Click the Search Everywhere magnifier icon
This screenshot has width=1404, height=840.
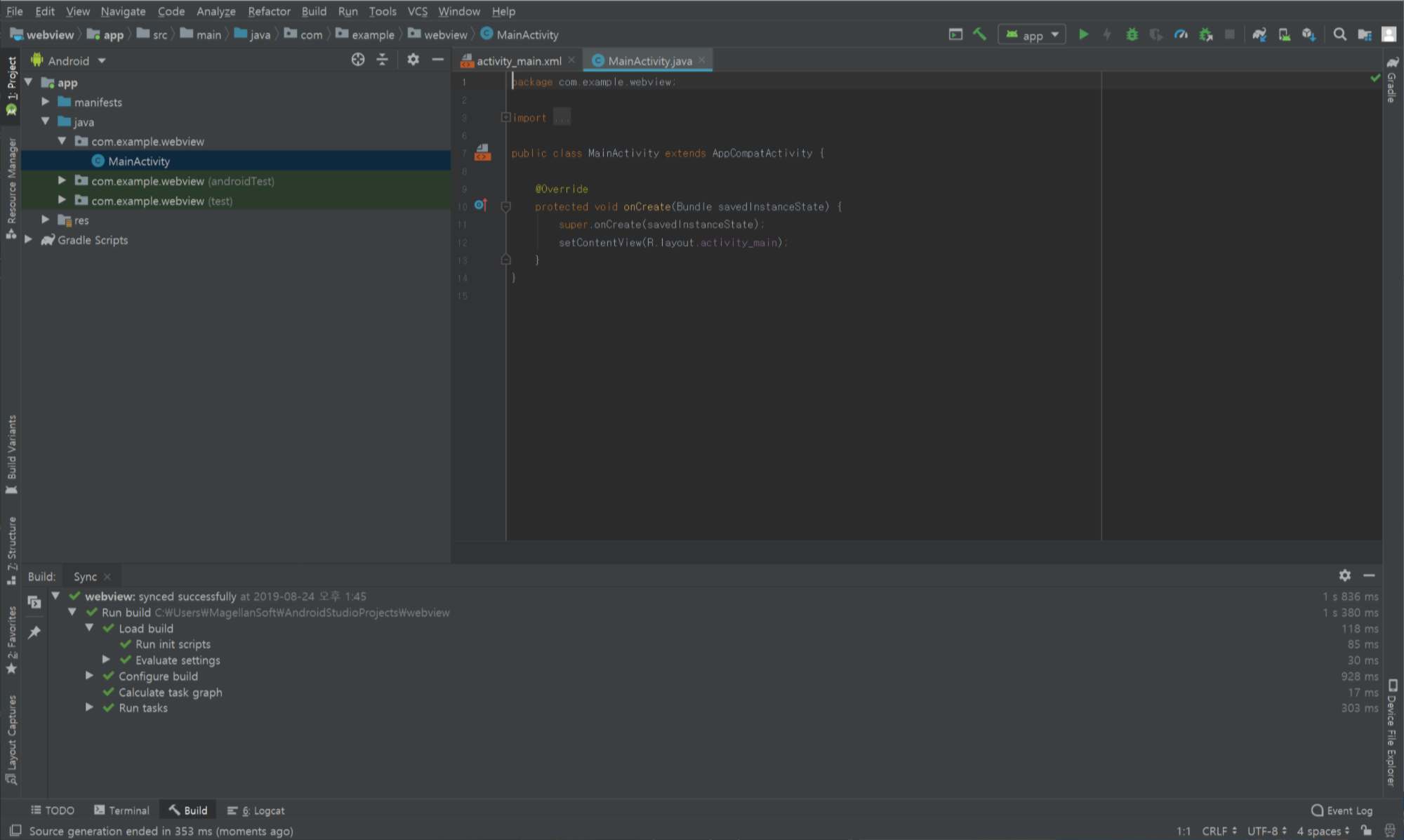pos(1339,34)
